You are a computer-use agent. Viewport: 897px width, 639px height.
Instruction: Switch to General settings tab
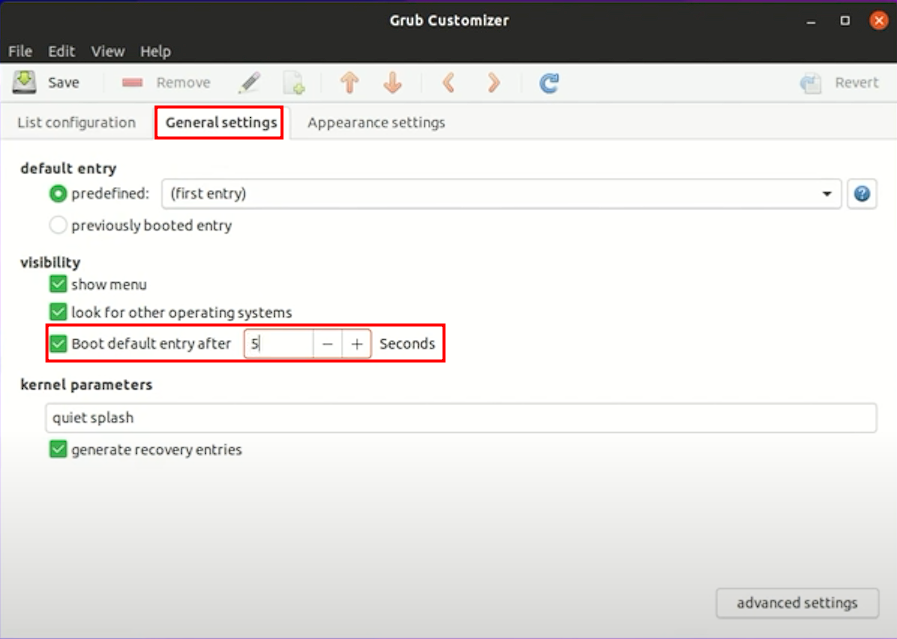221,122
